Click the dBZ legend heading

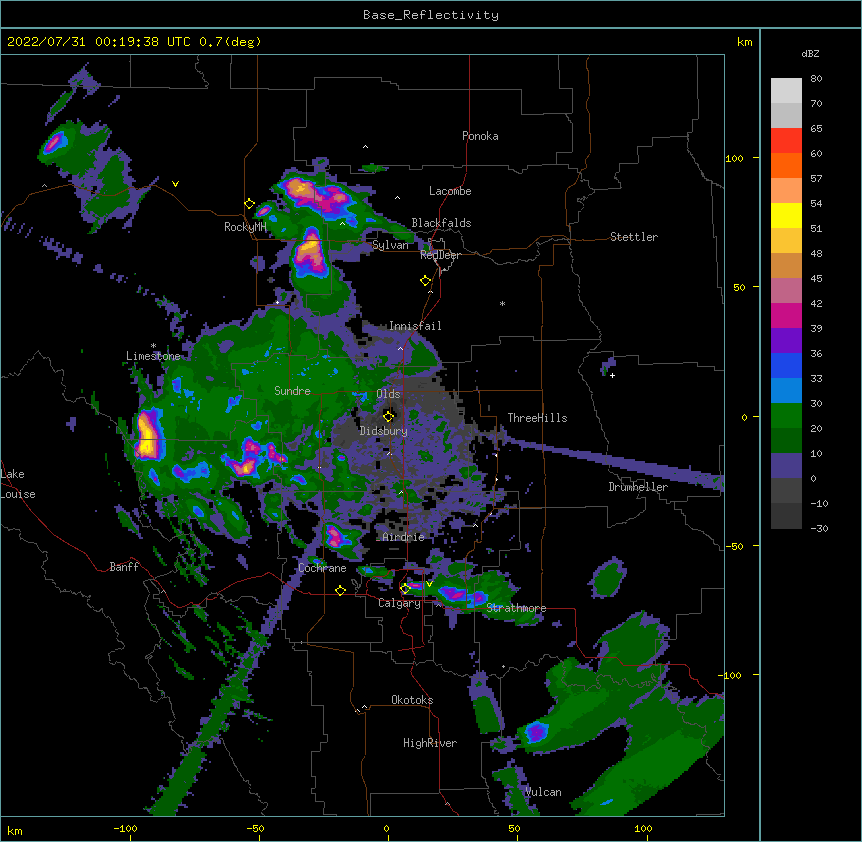(810, 54)
